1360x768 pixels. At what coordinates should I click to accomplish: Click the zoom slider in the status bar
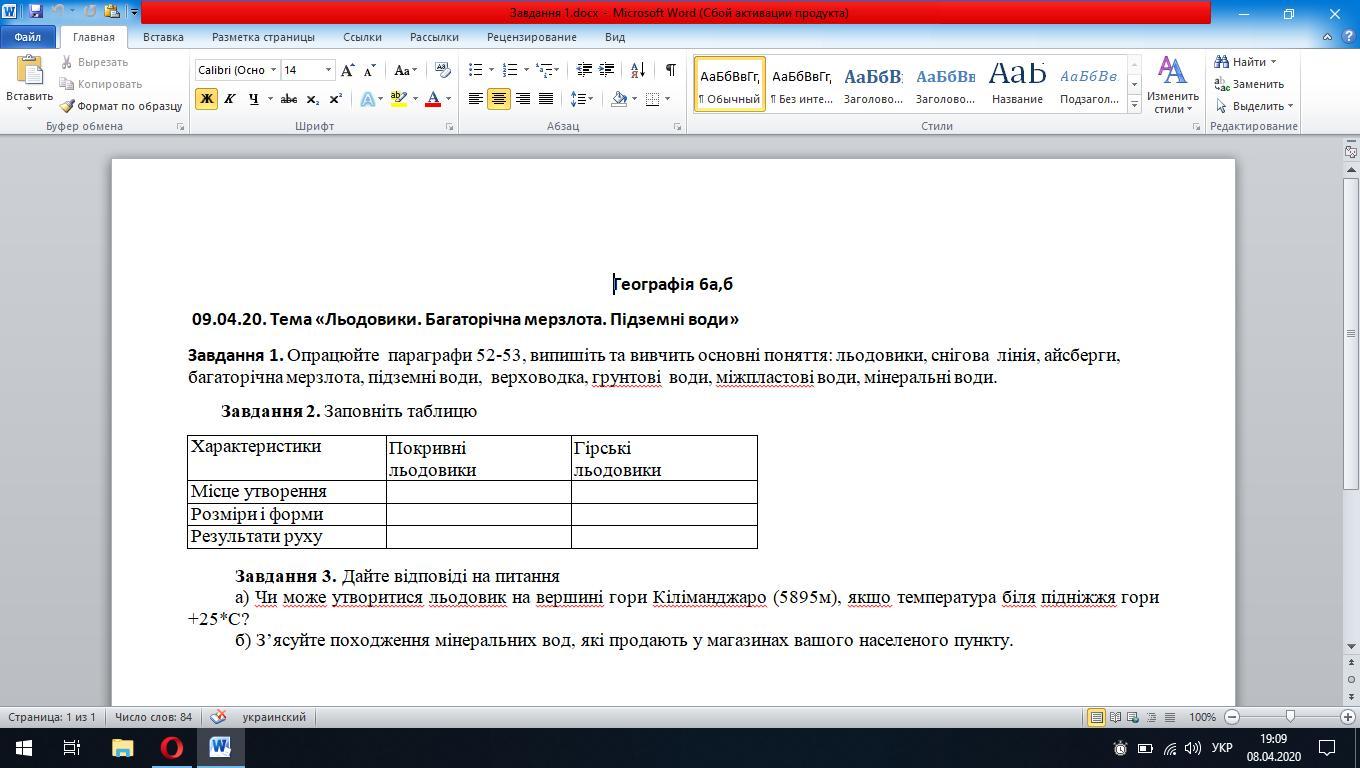point(1290,717)
